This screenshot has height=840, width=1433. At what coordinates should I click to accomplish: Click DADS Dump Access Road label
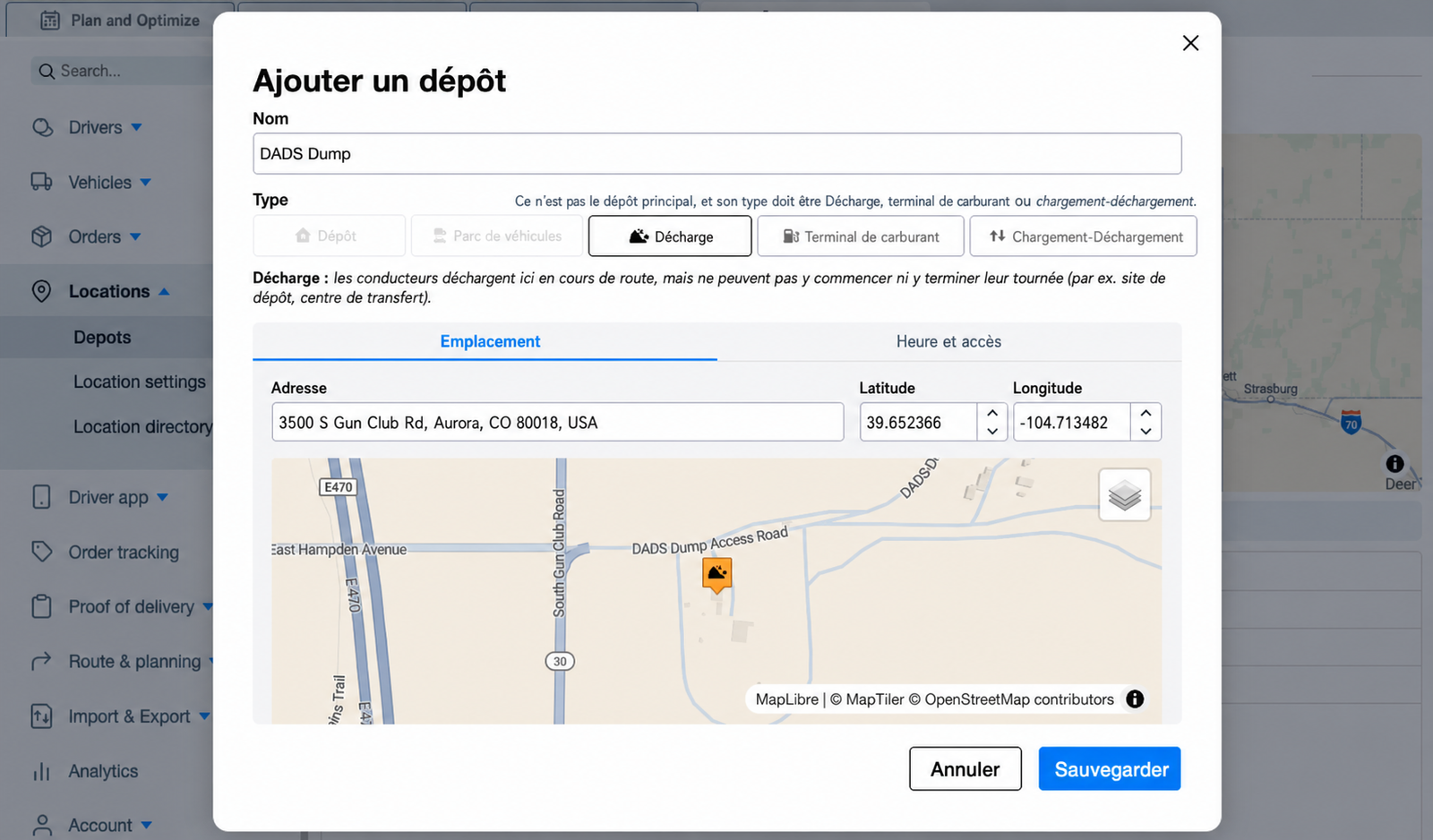(x=710, y=540)
